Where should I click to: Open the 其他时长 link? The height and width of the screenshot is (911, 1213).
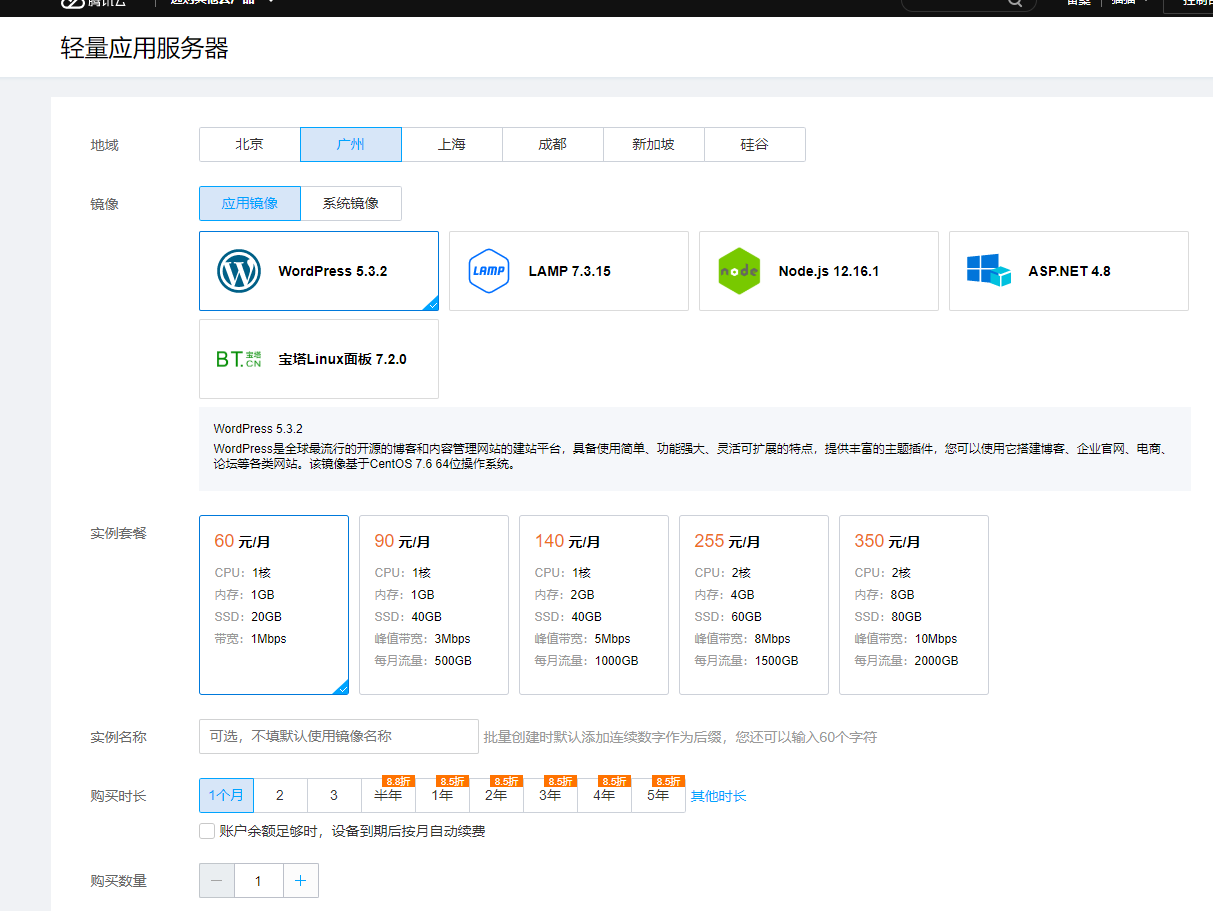pos(718,796)
